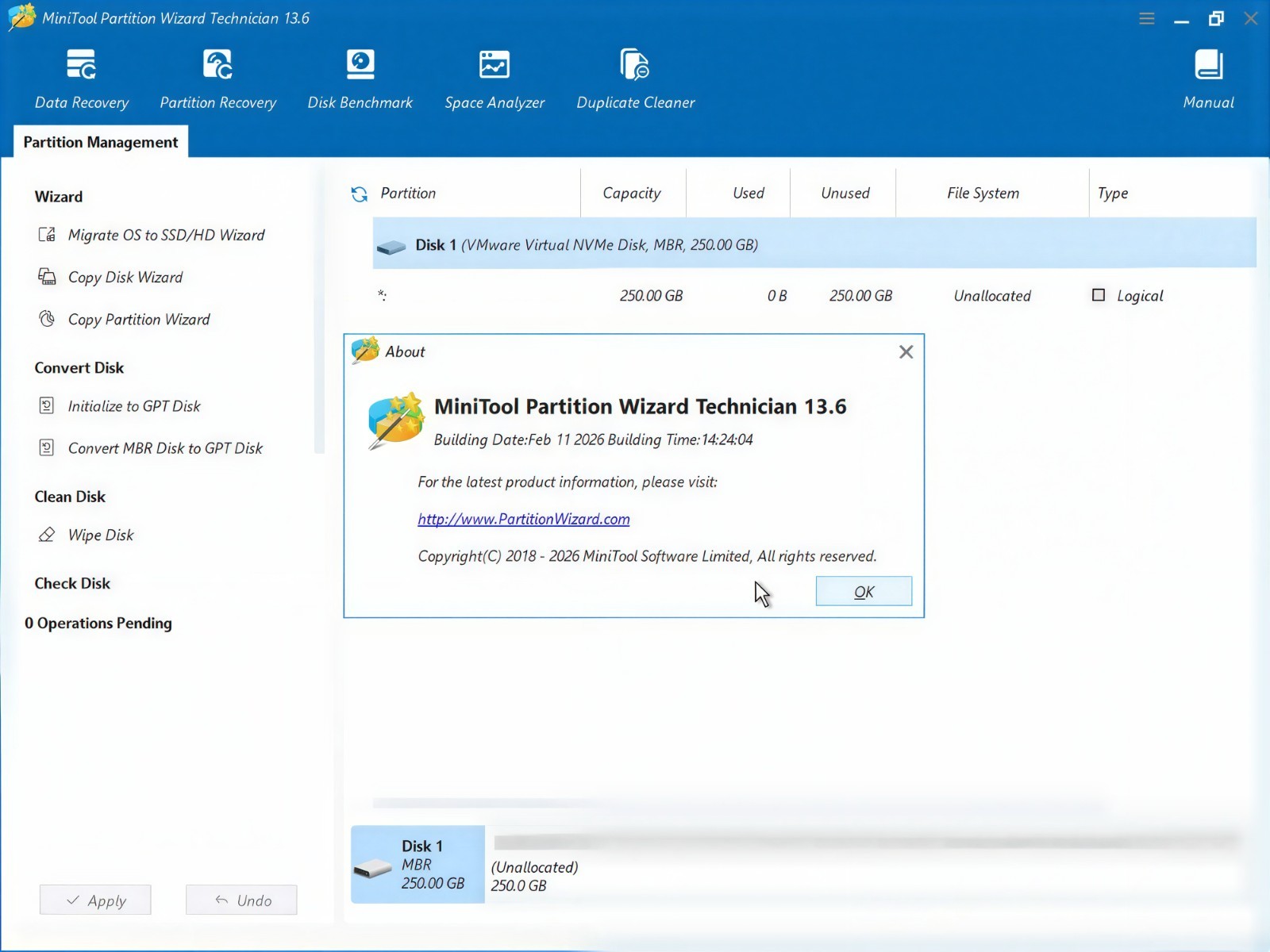This screenshot has height=952, width=1270.
Task: Confirm the About dialog with OK
Action: [864, 592]
